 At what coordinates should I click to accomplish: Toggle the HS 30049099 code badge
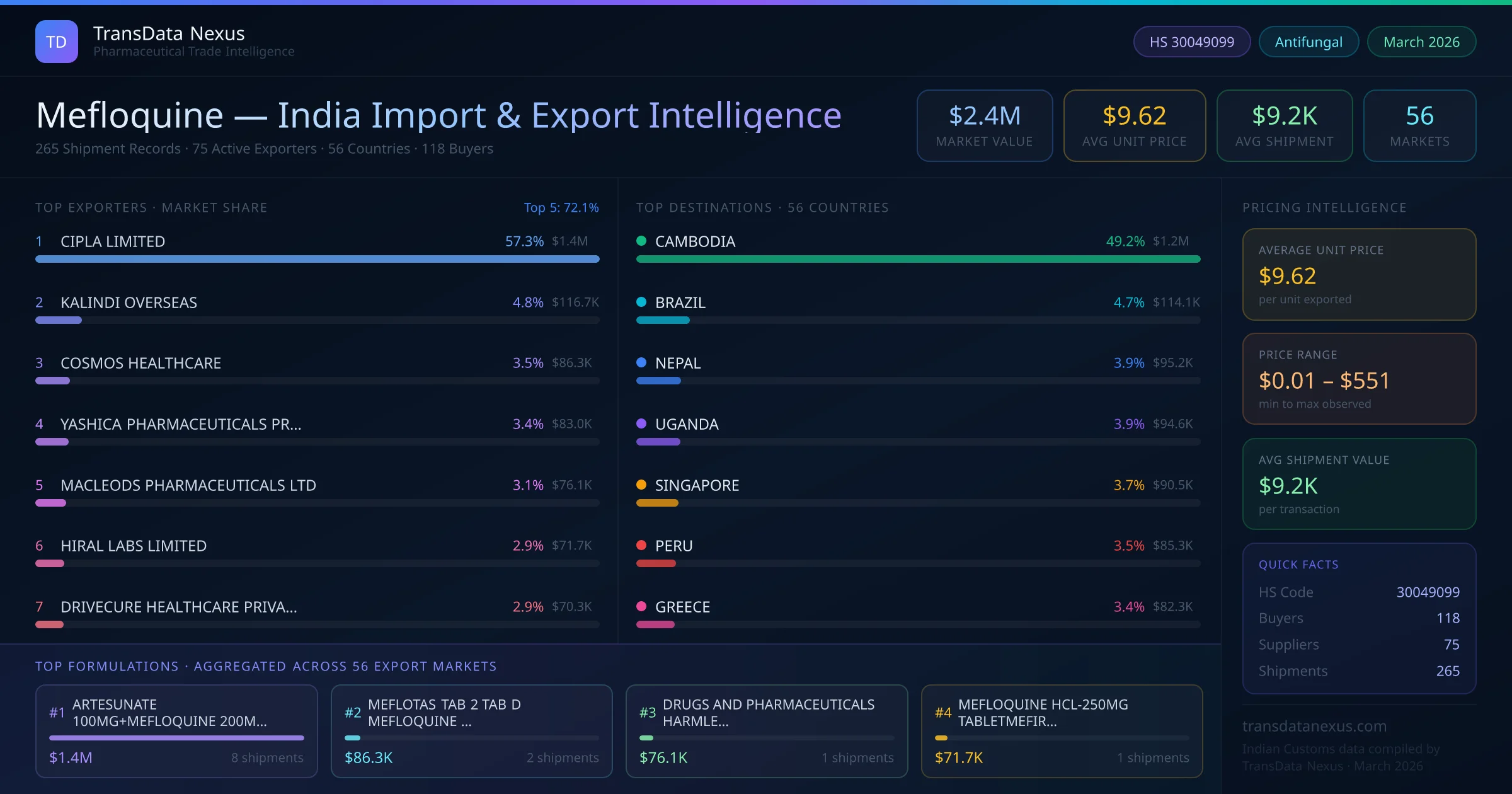(x=1191, y=42)
